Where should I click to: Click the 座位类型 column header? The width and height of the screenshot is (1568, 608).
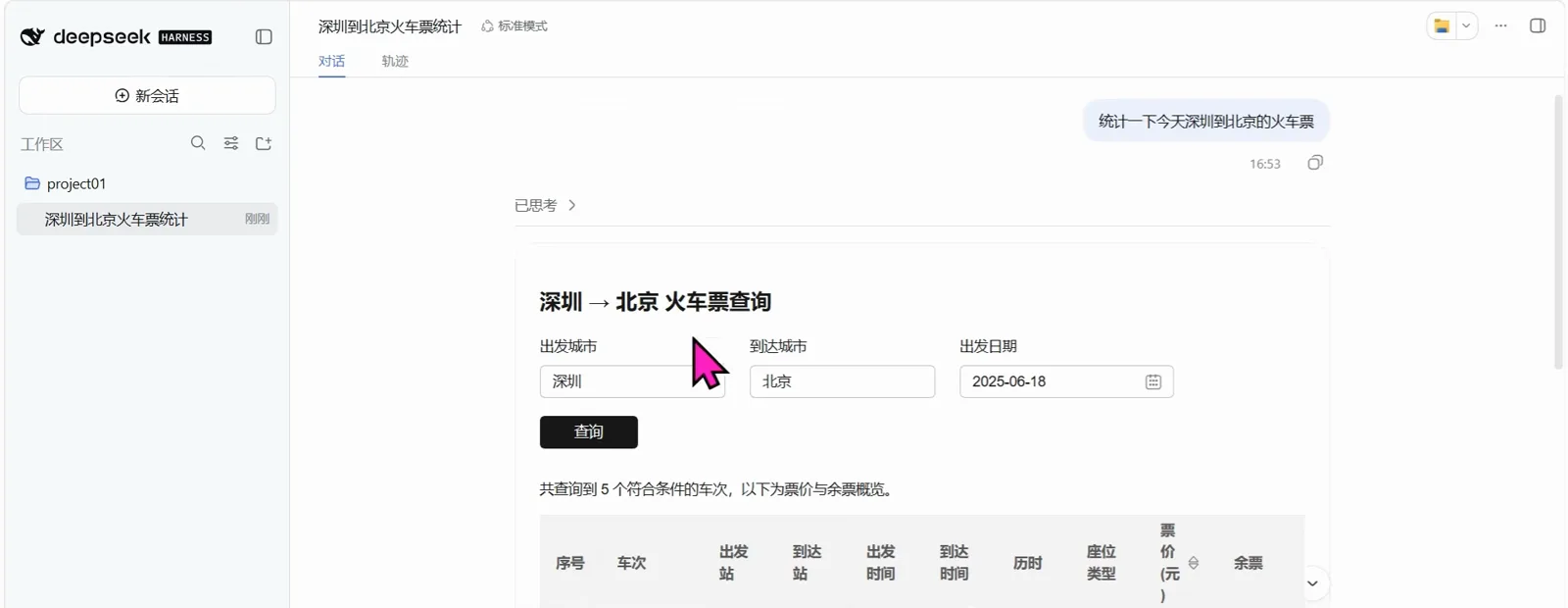pyautogui.click(x=1101, y=563)
